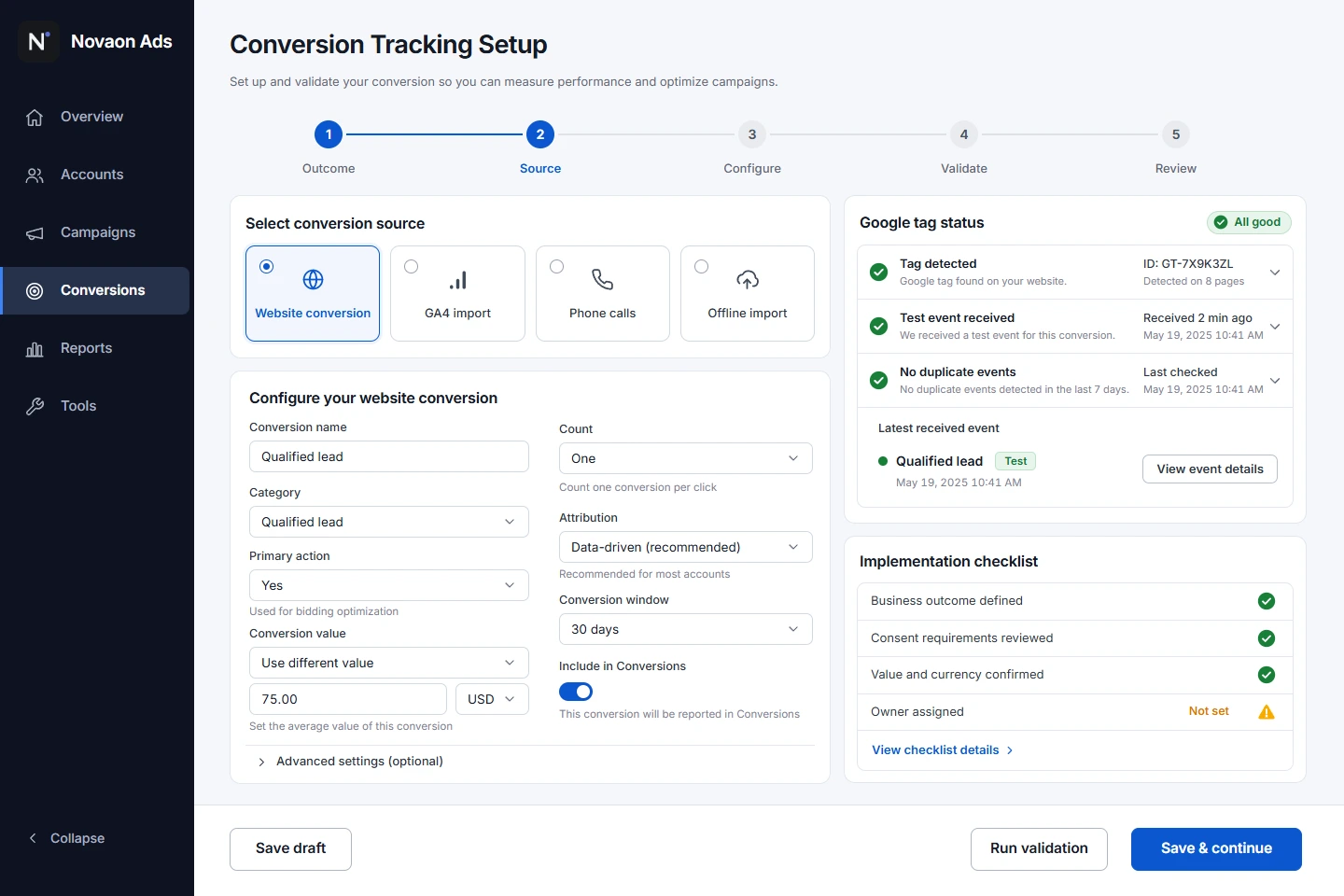The height and width of the screenshot is (896, 1344).
Task: Click the check icon for Consent requirements reviewed
Action: (1267, 638)
